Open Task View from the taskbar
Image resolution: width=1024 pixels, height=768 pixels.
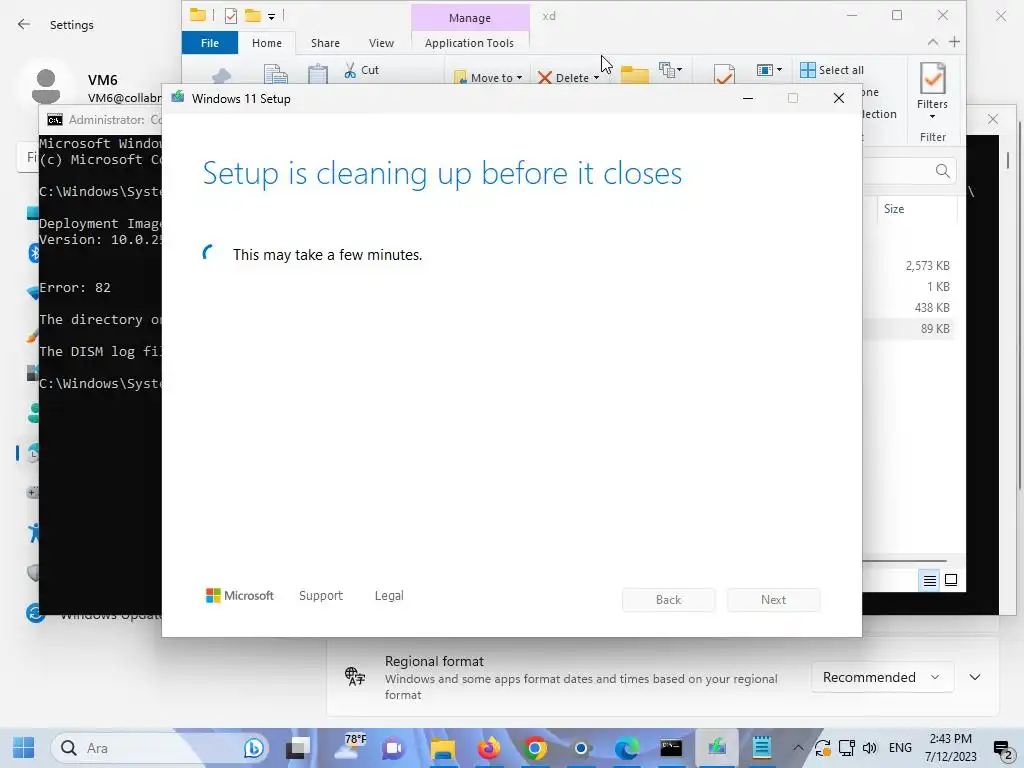(298, 748)
